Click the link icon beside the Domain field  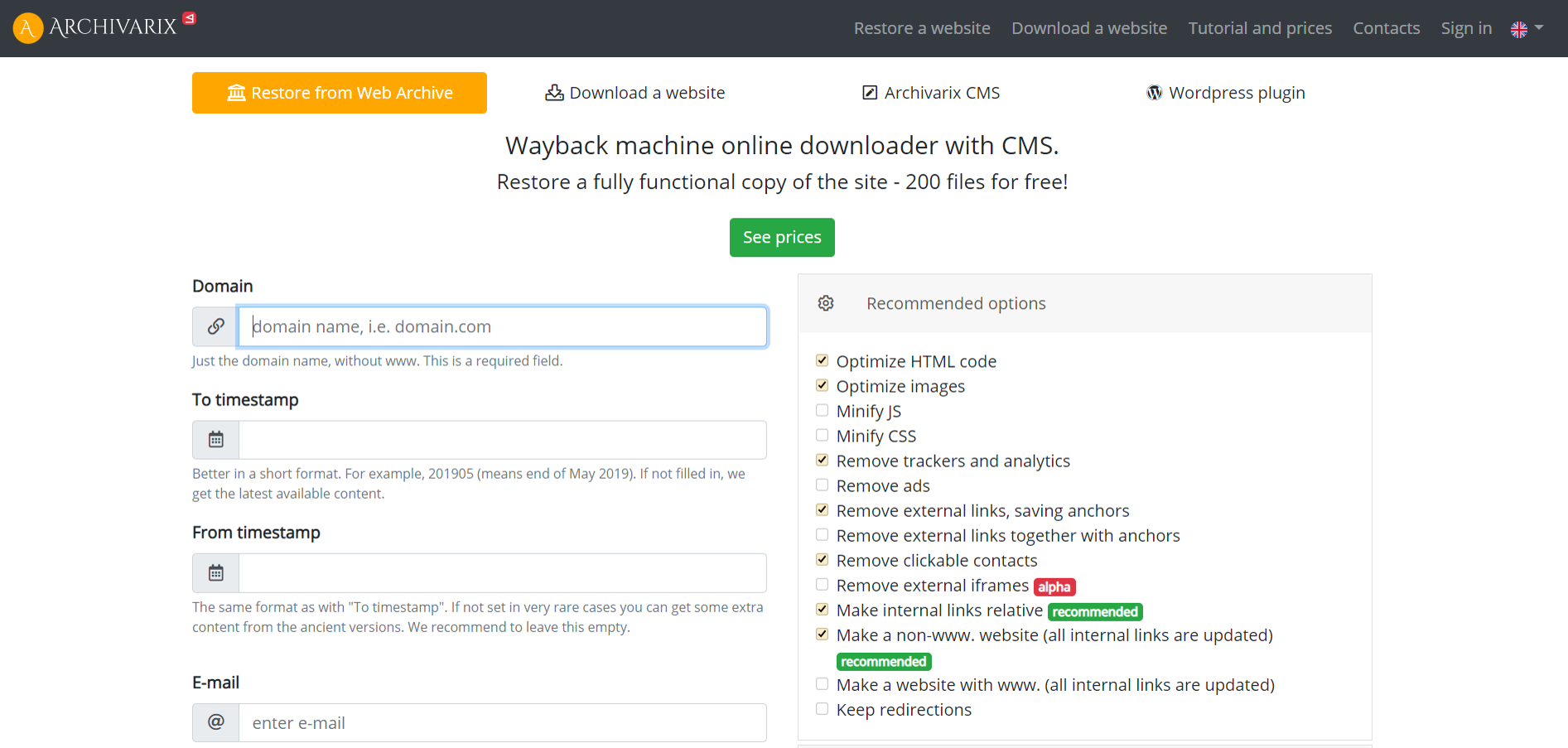215,326
